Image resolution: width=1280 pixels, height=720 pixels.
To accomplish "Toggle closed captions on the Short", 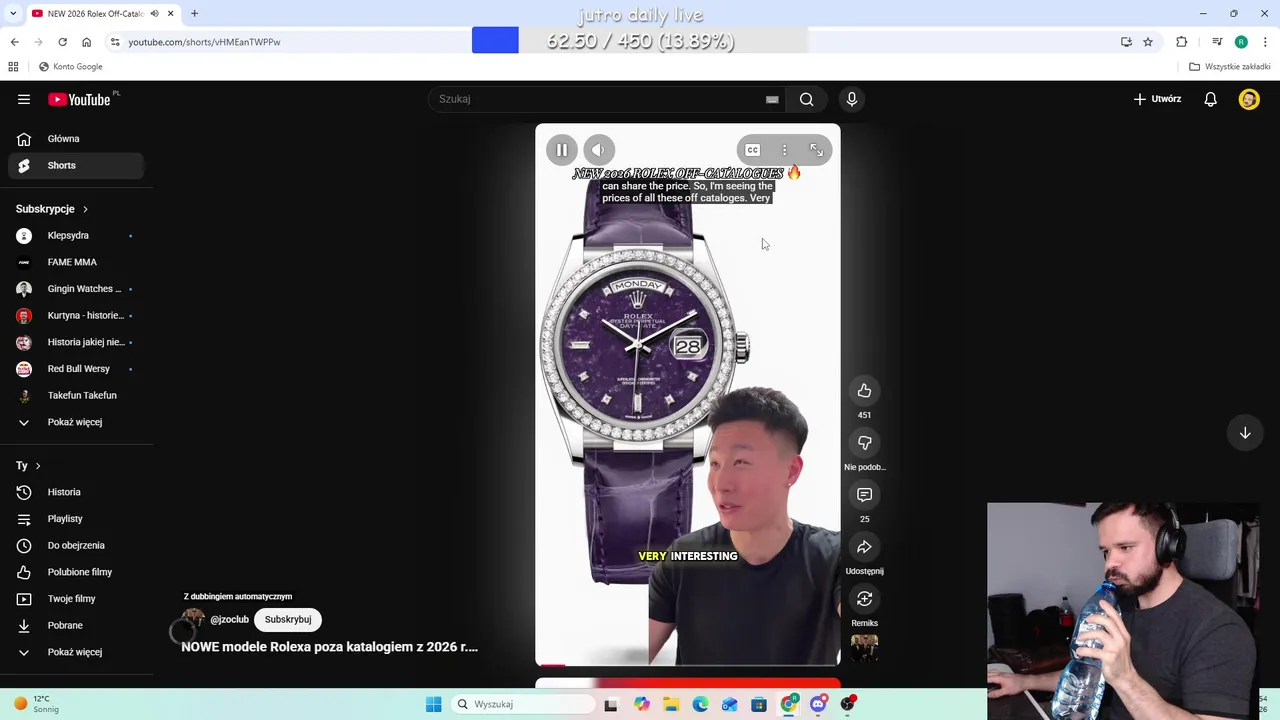I will click(752, 150).
